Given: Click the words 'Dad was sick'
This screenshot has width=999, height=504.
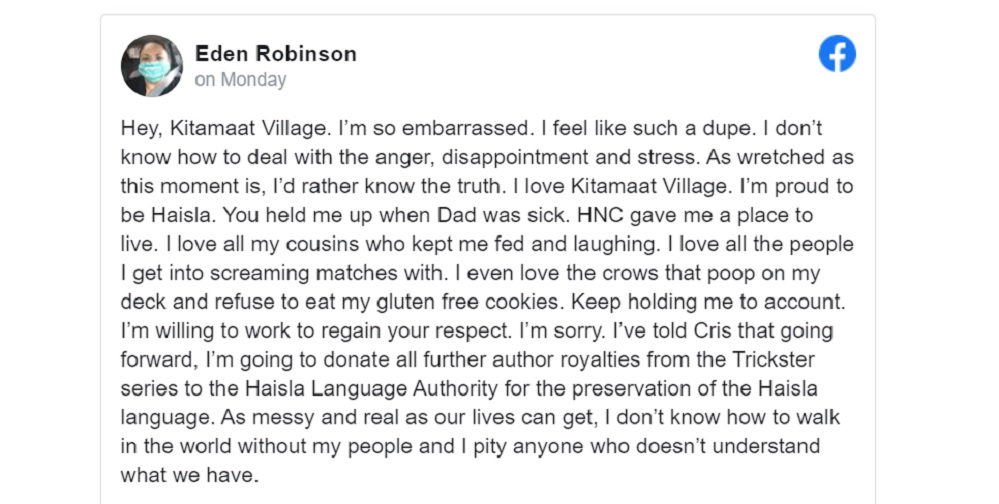Looking at the screenshot, I should [503, 215].
